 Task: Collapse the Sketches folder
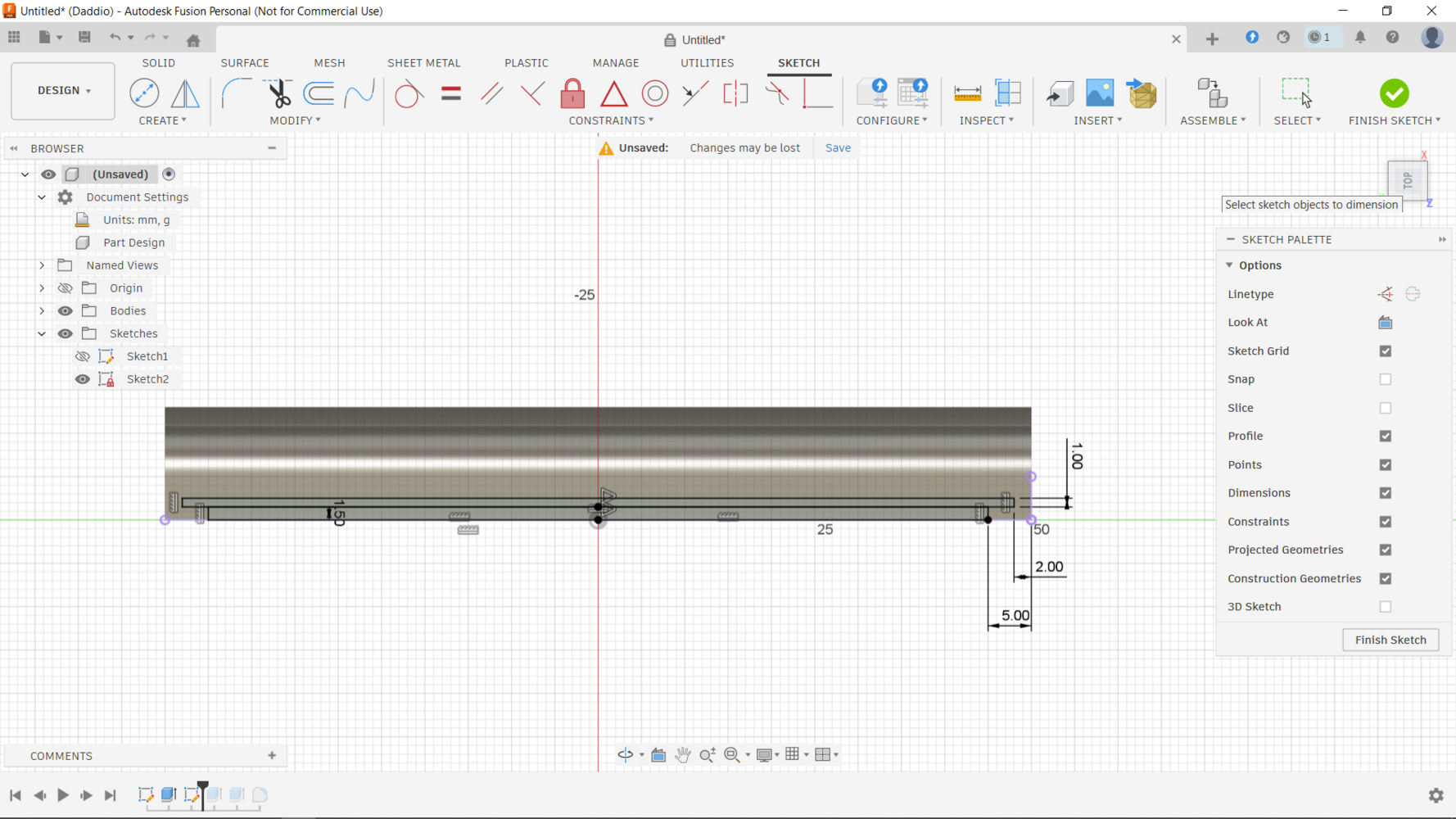tap(42, 333)
